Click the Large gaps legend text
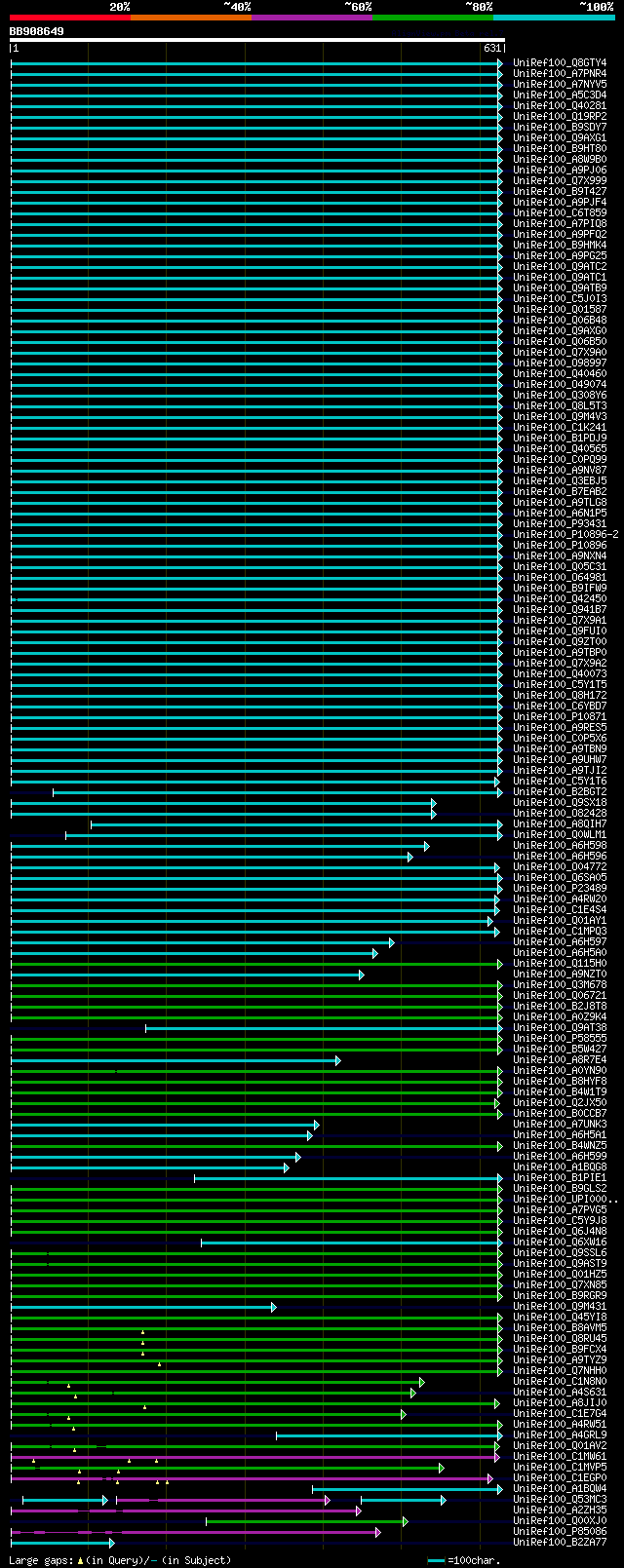Viewport: 624px width, 1568px height. click(x=120, y=1561)
